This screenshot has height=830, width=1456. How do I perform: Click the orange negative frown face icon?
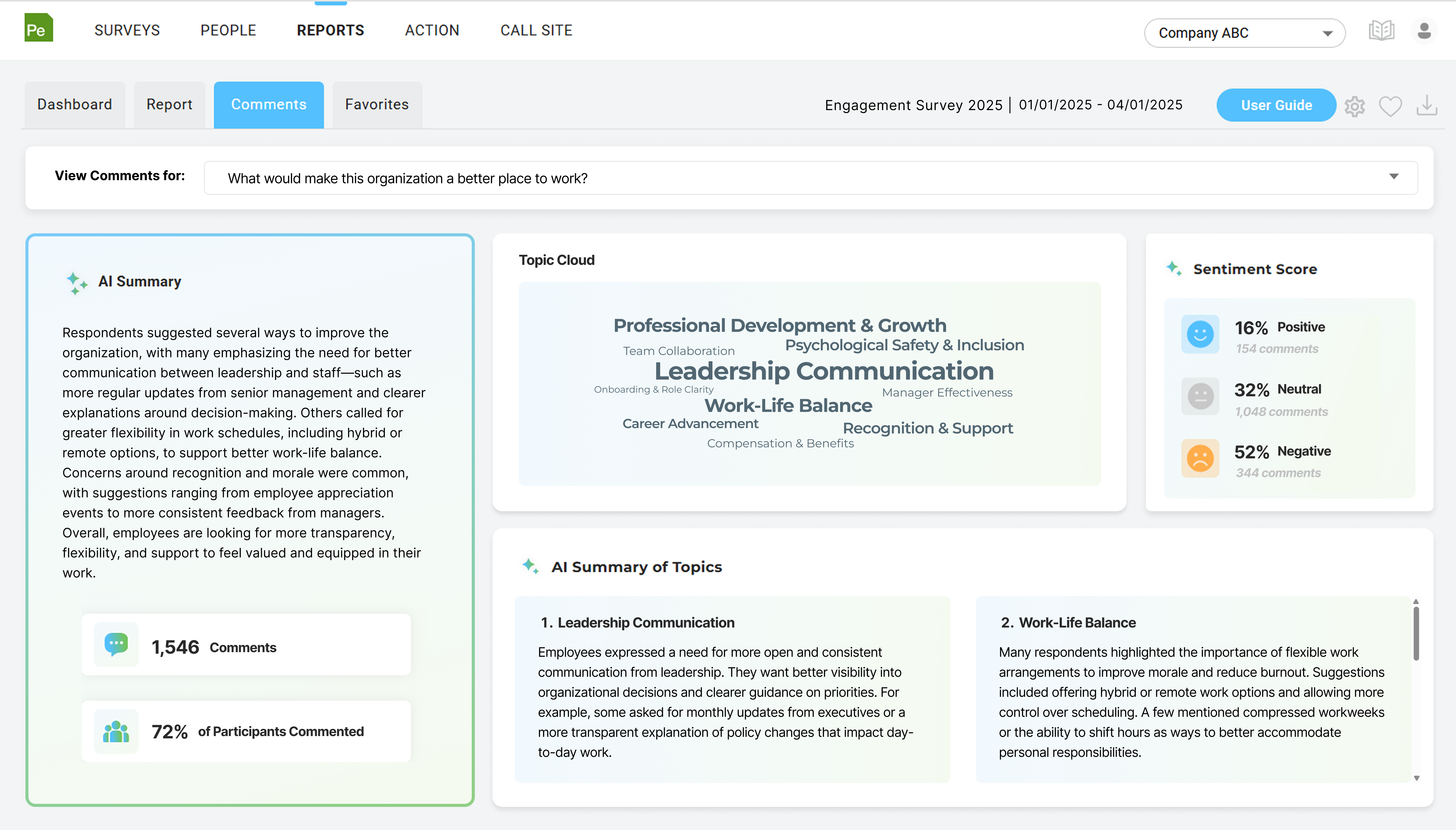point(1200,459)
